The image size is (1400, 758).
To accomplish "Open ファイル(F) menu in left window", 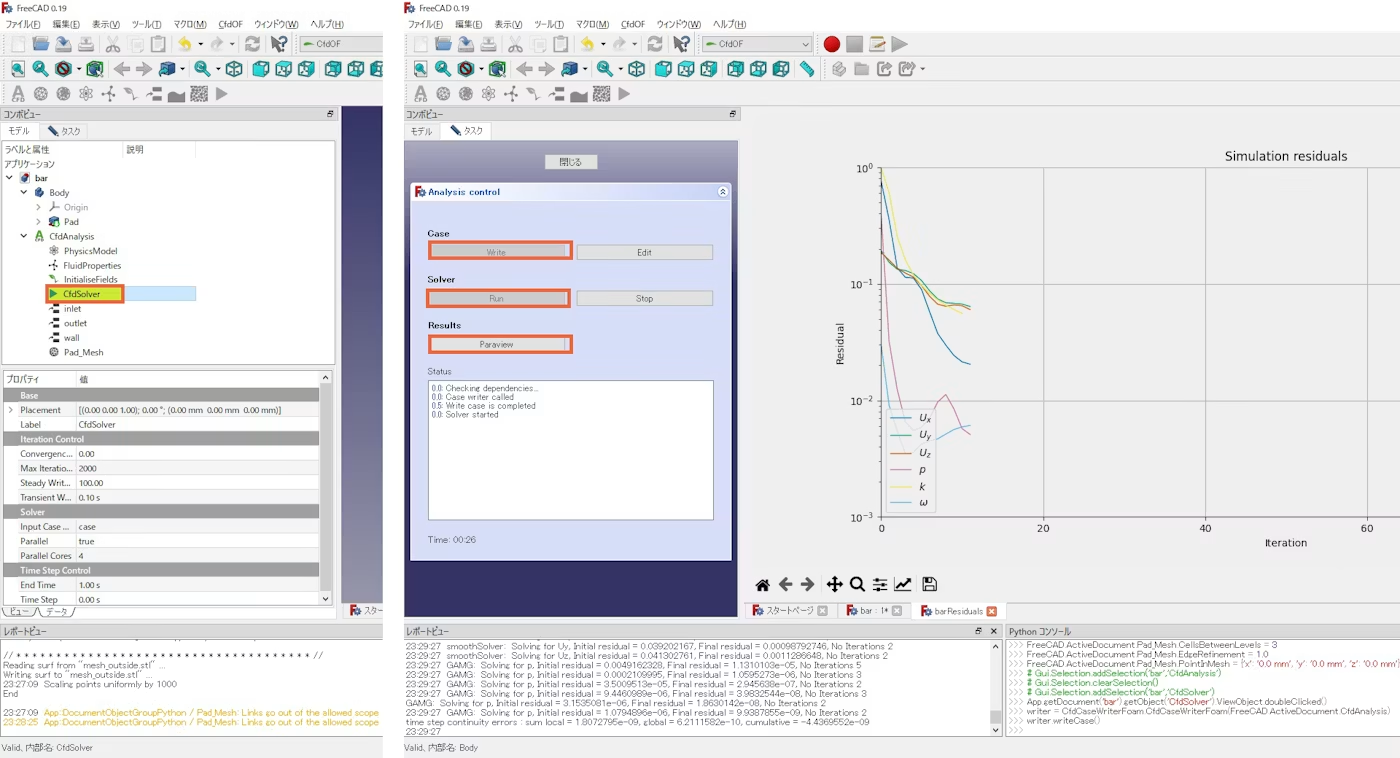I will (x=23, y=24).
